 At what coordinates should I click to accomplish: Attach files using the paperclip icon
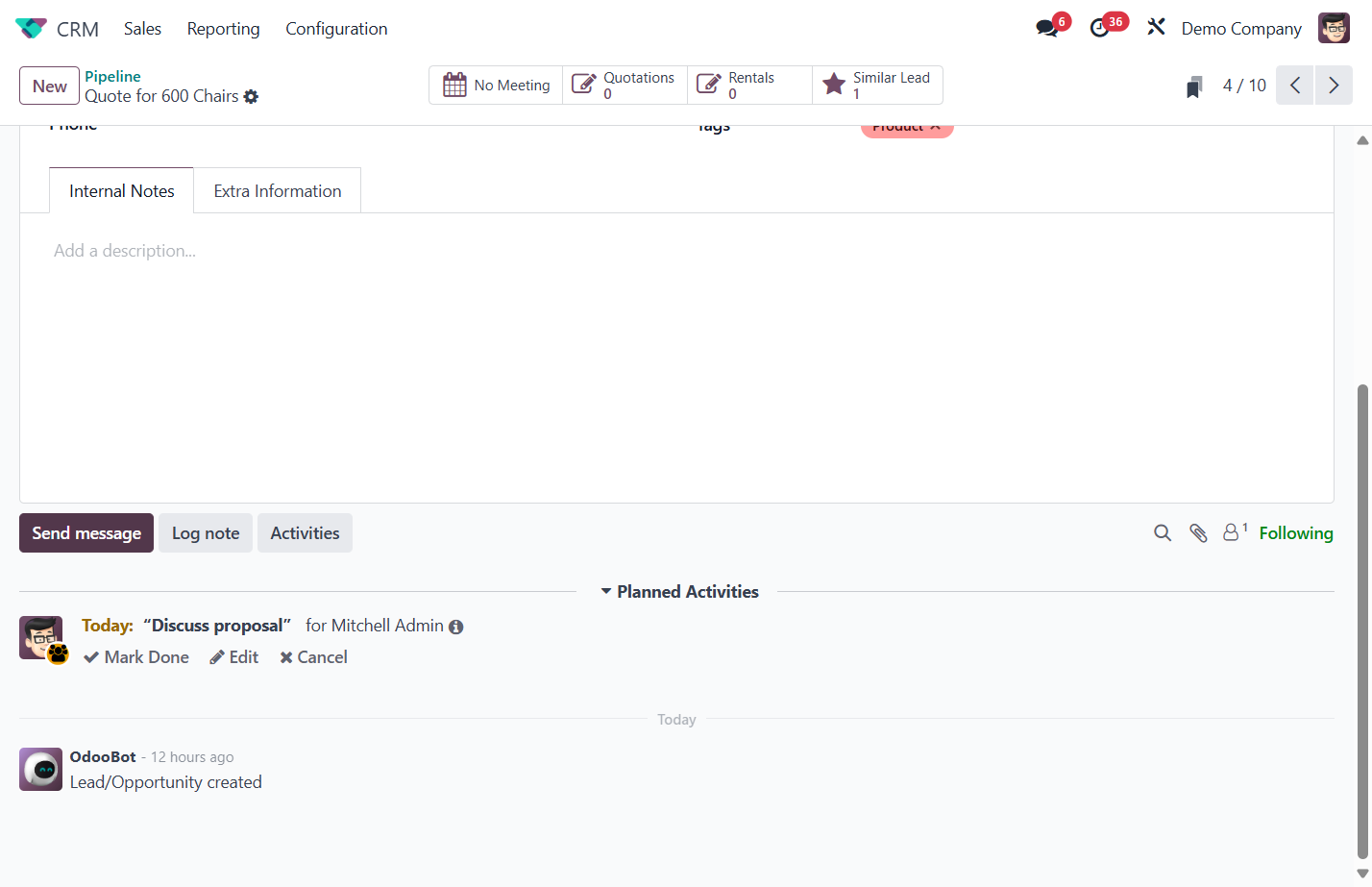pos(1198,533)
